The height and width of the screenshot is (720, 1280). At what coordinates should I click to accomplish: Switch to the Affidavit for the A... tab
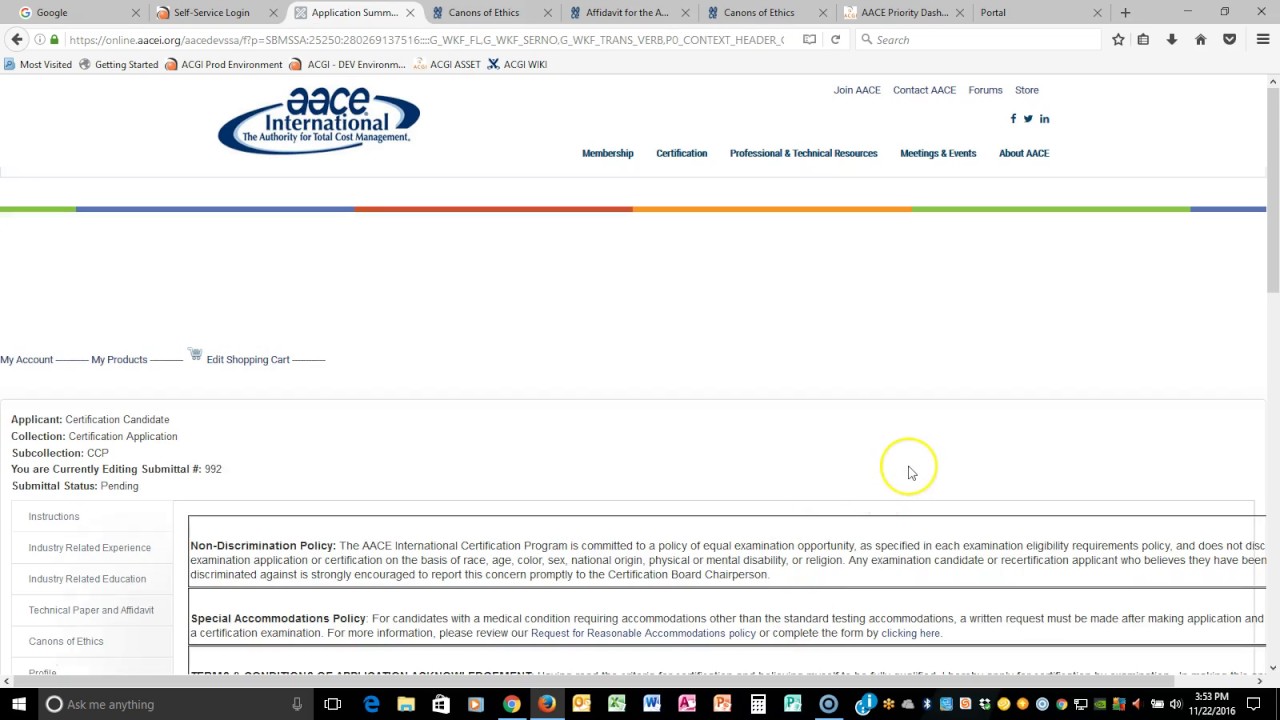pyautogui.click(x=626, y=12)
